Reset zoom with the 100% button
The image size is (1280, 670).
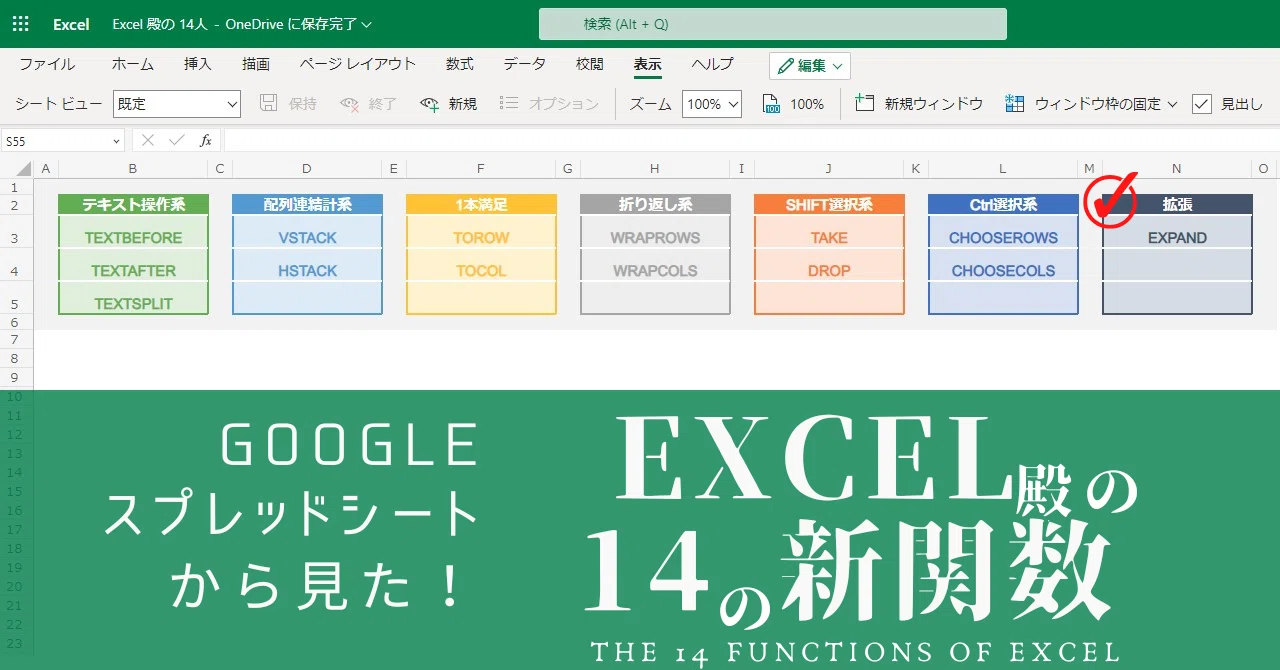click(x=793, y=104)
